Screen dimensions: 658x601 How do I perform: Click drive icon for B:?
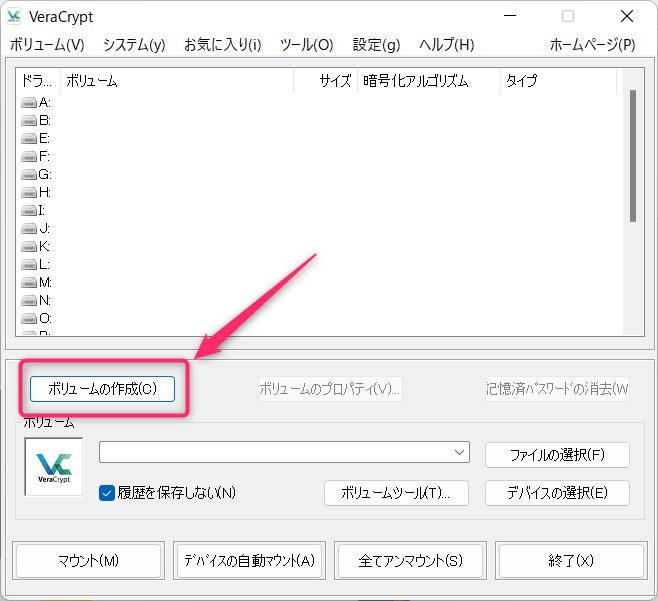click(29, 120)
